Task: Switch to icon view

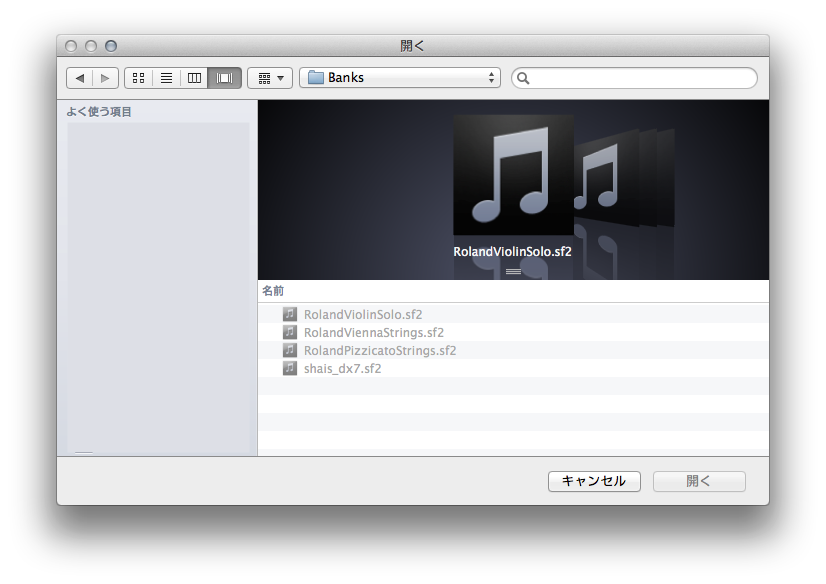Action: pos(139,78)
